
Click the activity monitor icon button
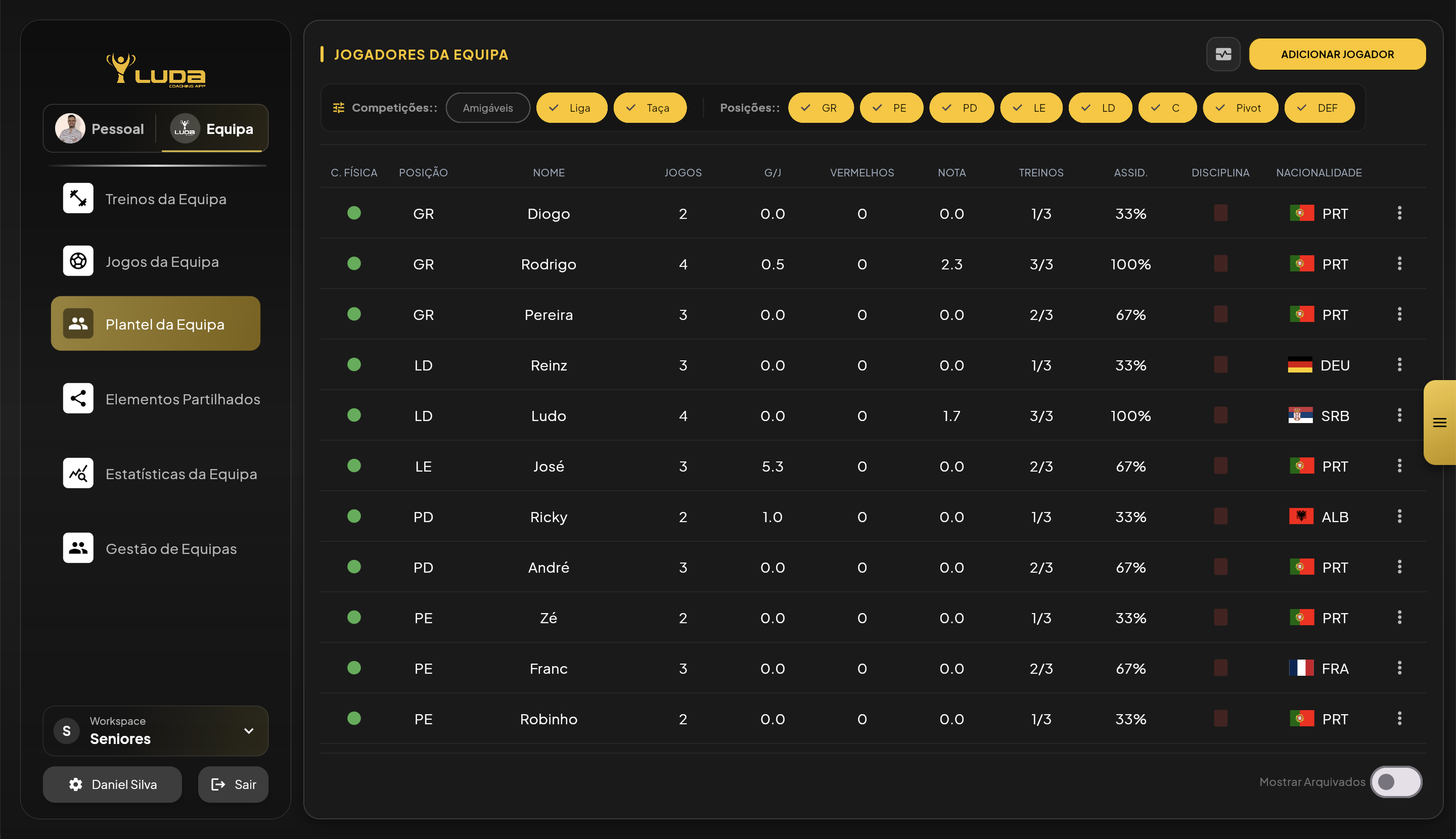[1223, 54]
